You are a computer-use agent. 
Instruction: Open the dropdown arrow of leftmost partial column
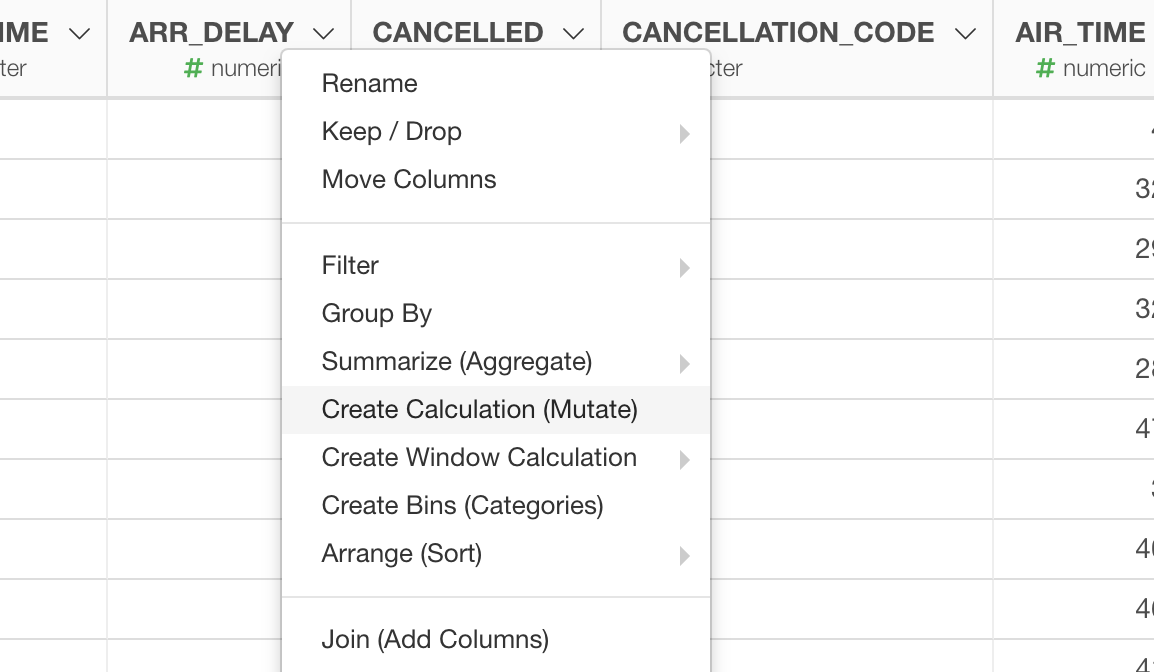click(x=79, y=33)
